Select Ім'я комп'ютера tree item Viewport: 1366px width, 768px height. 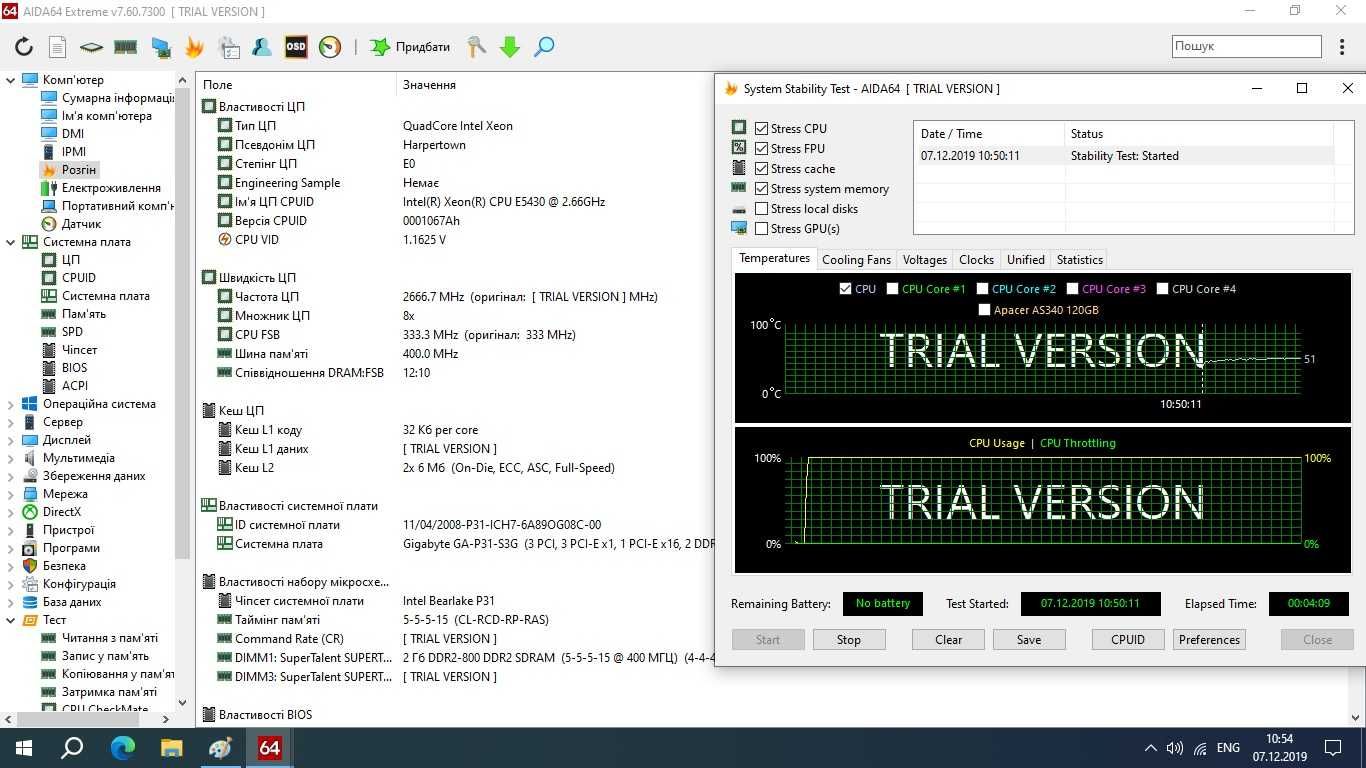(x=107, y=116)
